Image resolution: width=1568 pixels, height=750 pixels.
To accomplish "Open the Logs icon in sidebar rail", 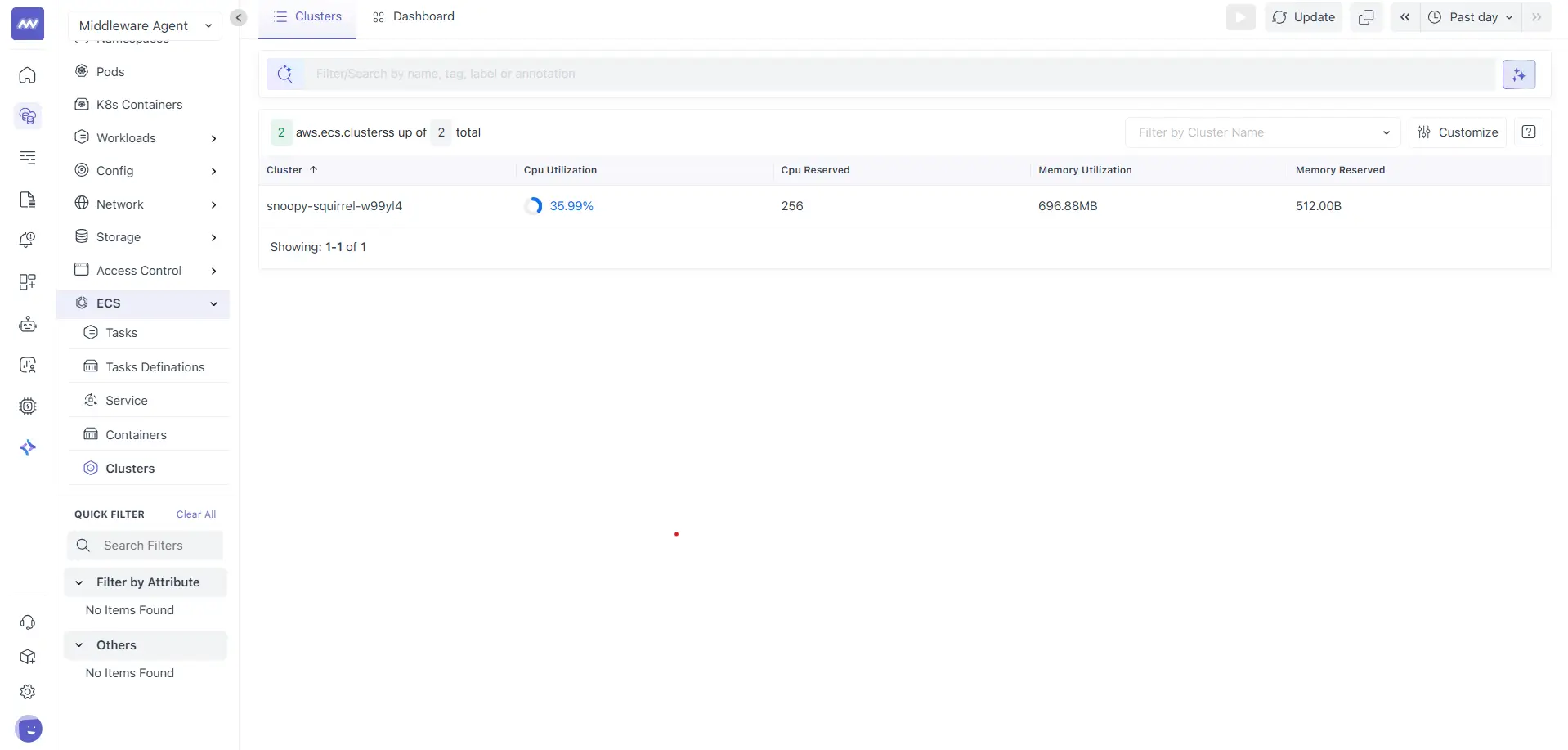I will click(x=27, y=158).
